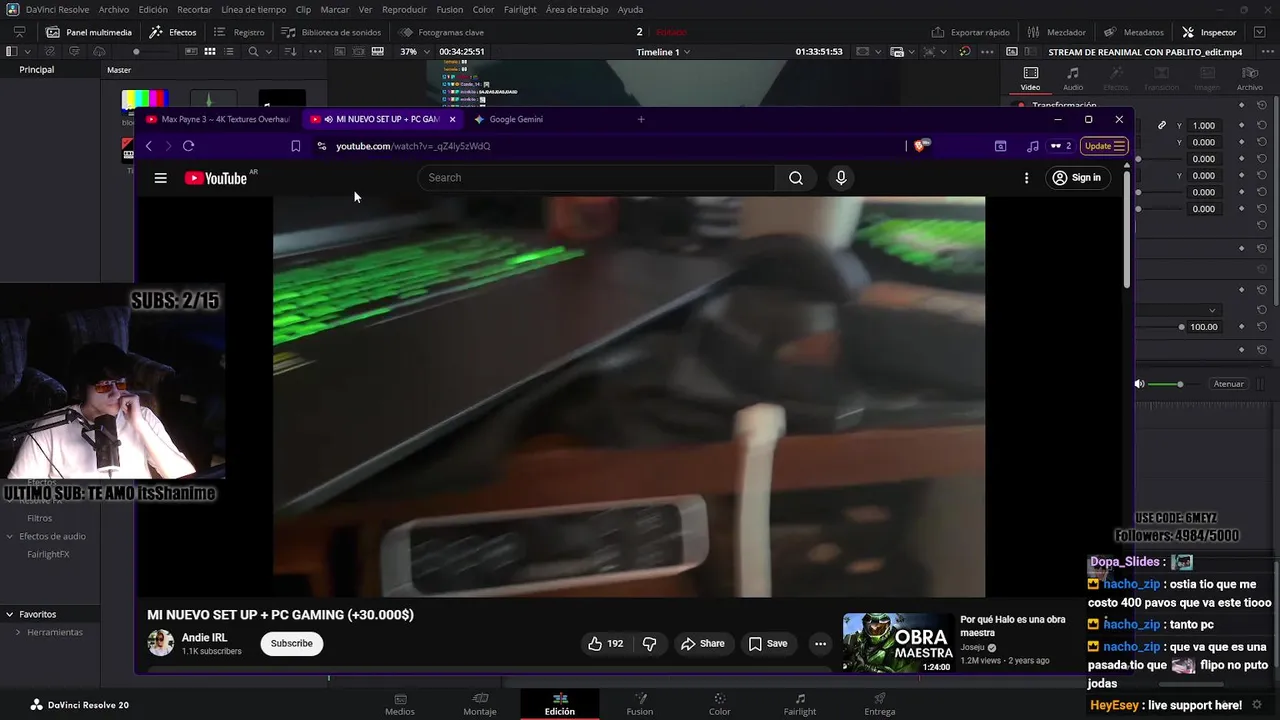Select the Video tab in the Inspector

click(x=1030, y=78)
